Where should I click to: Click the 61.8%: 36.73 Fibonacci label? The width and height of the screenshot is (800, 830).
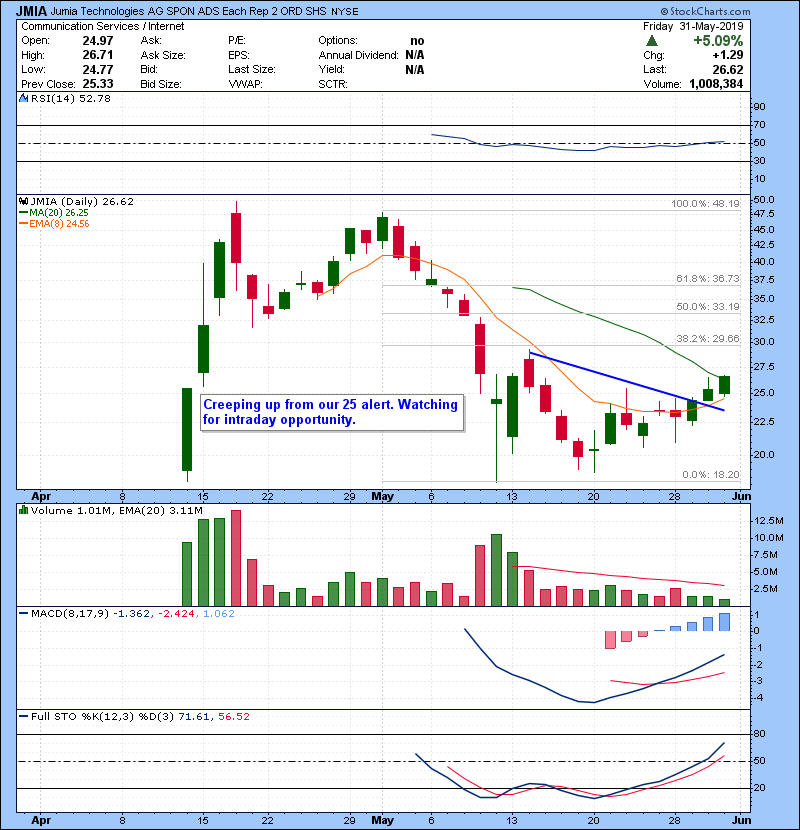tap(707, 278)
